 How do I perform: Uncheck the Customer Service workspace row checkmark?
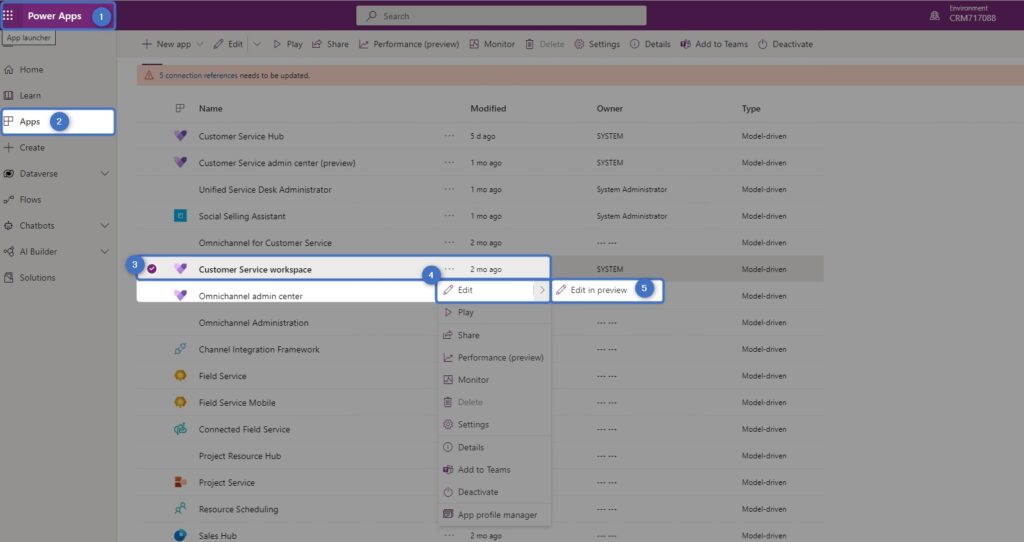(x=152, y=269)
